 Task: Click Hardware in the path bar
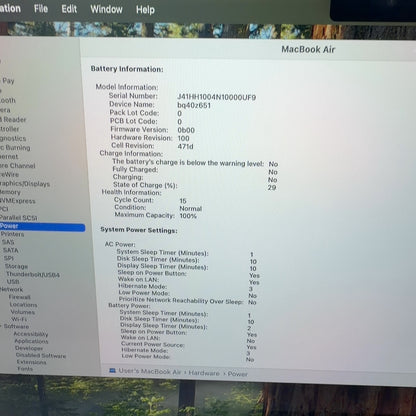tap(204, 373)
